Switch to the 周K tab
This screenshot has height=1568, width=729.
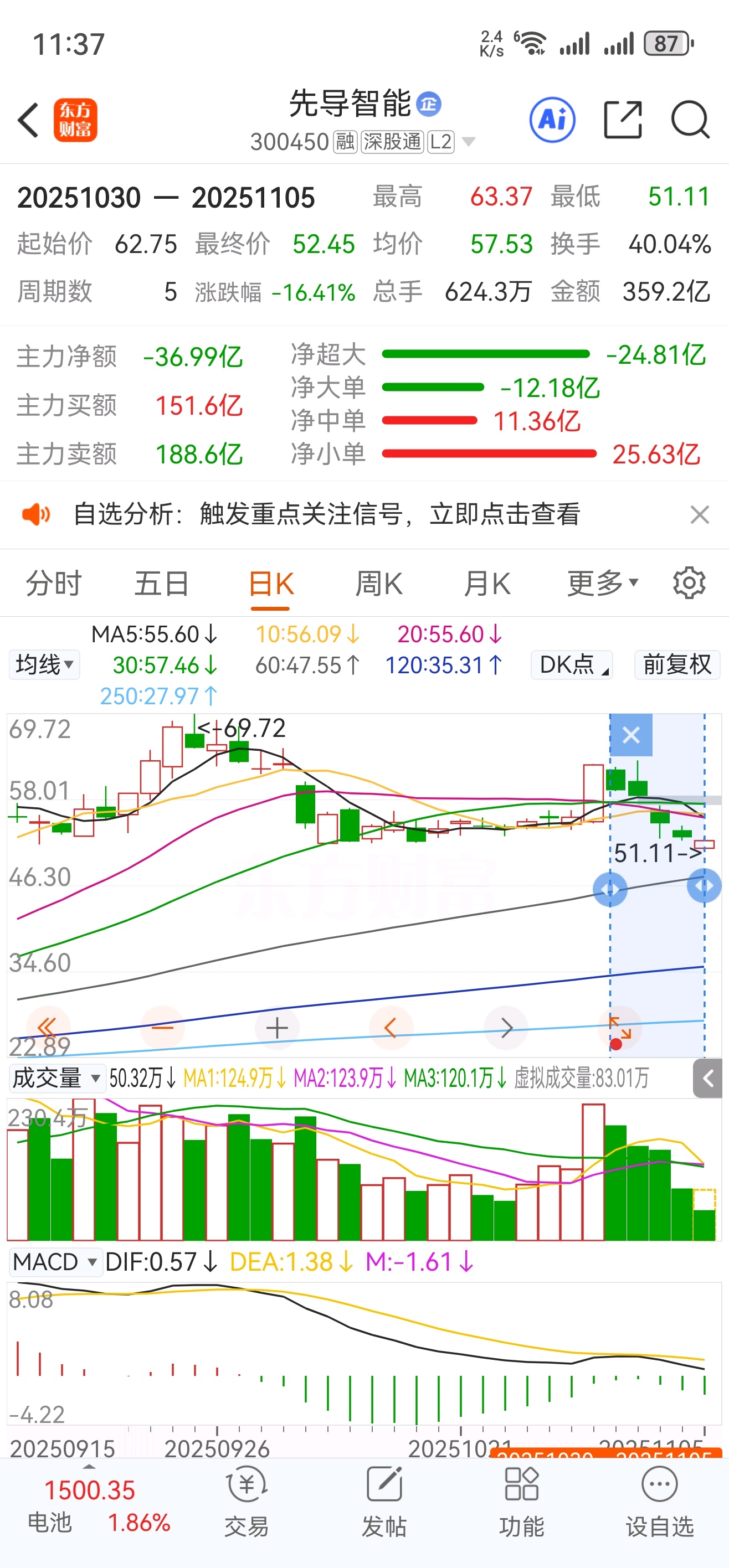[x=378, y=583]
